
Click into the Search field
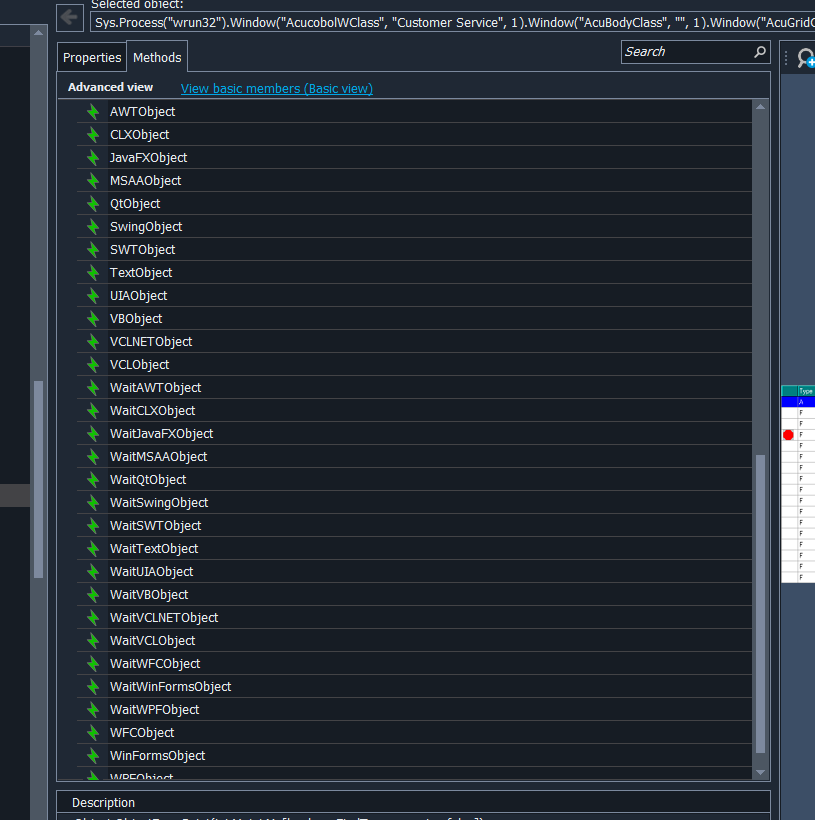point(685,52)
